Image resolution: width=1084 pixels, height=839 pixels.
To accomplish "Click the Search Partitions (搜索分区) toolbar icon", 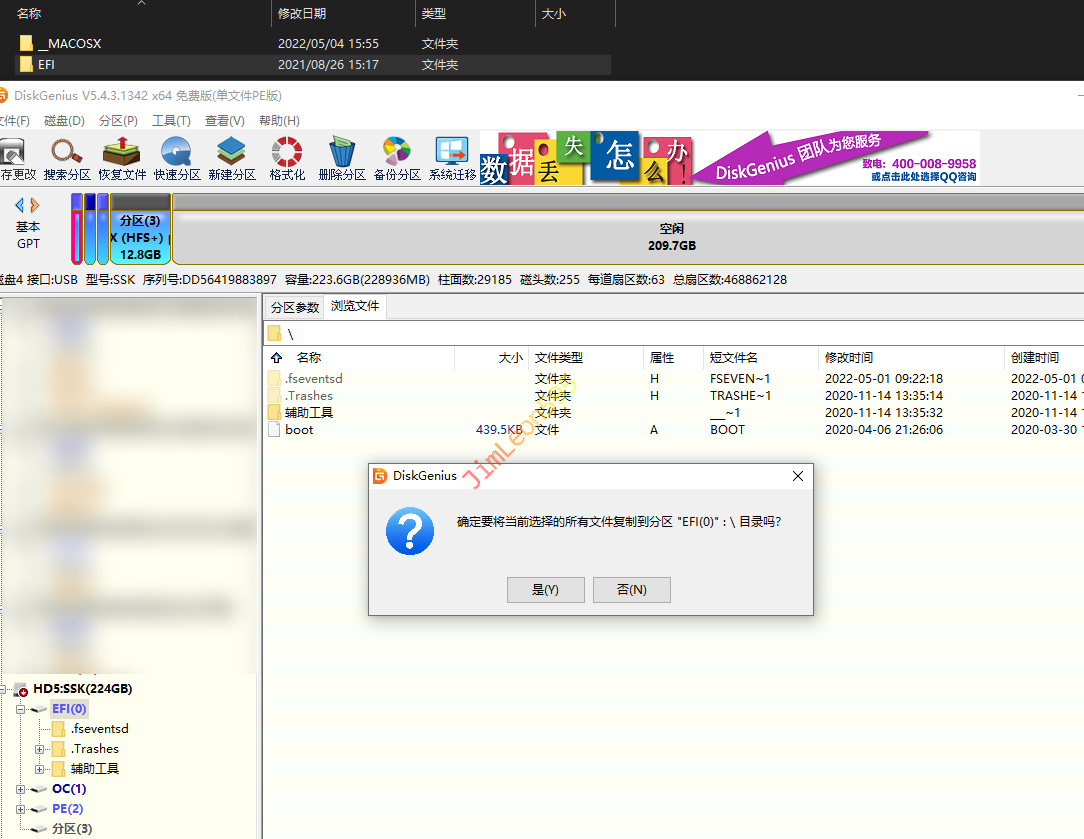I will coord(67,158).
